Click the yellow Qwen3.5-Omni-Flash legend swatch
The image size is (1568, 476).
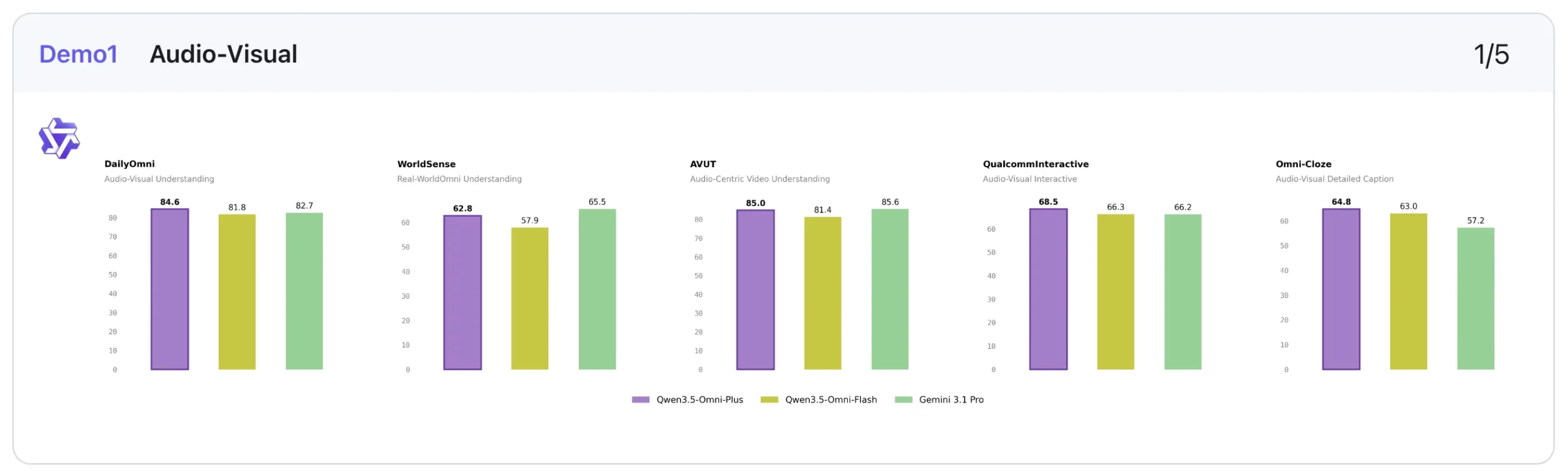point(769,399)
